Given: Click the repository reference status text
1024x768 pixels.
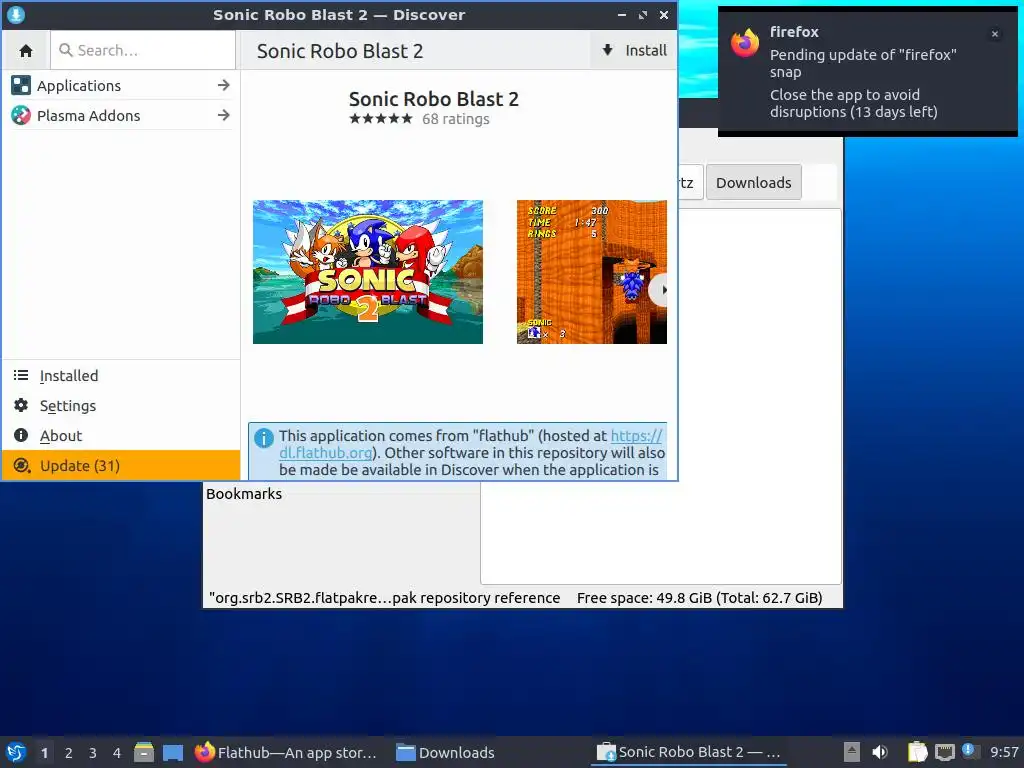Looking at the screenshot, I should 384,598.
